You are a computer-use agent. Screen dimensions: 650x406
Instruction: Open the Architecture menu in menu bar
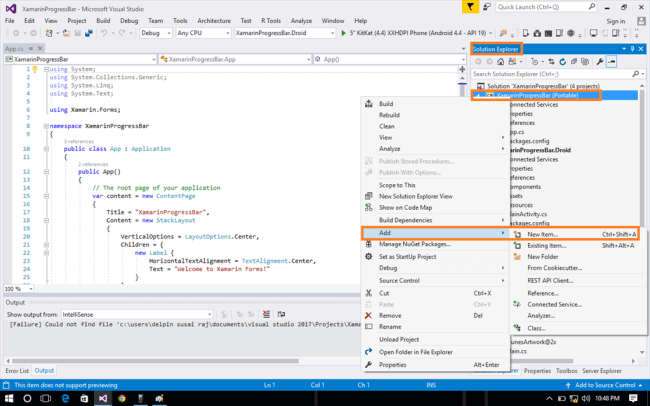213,20
